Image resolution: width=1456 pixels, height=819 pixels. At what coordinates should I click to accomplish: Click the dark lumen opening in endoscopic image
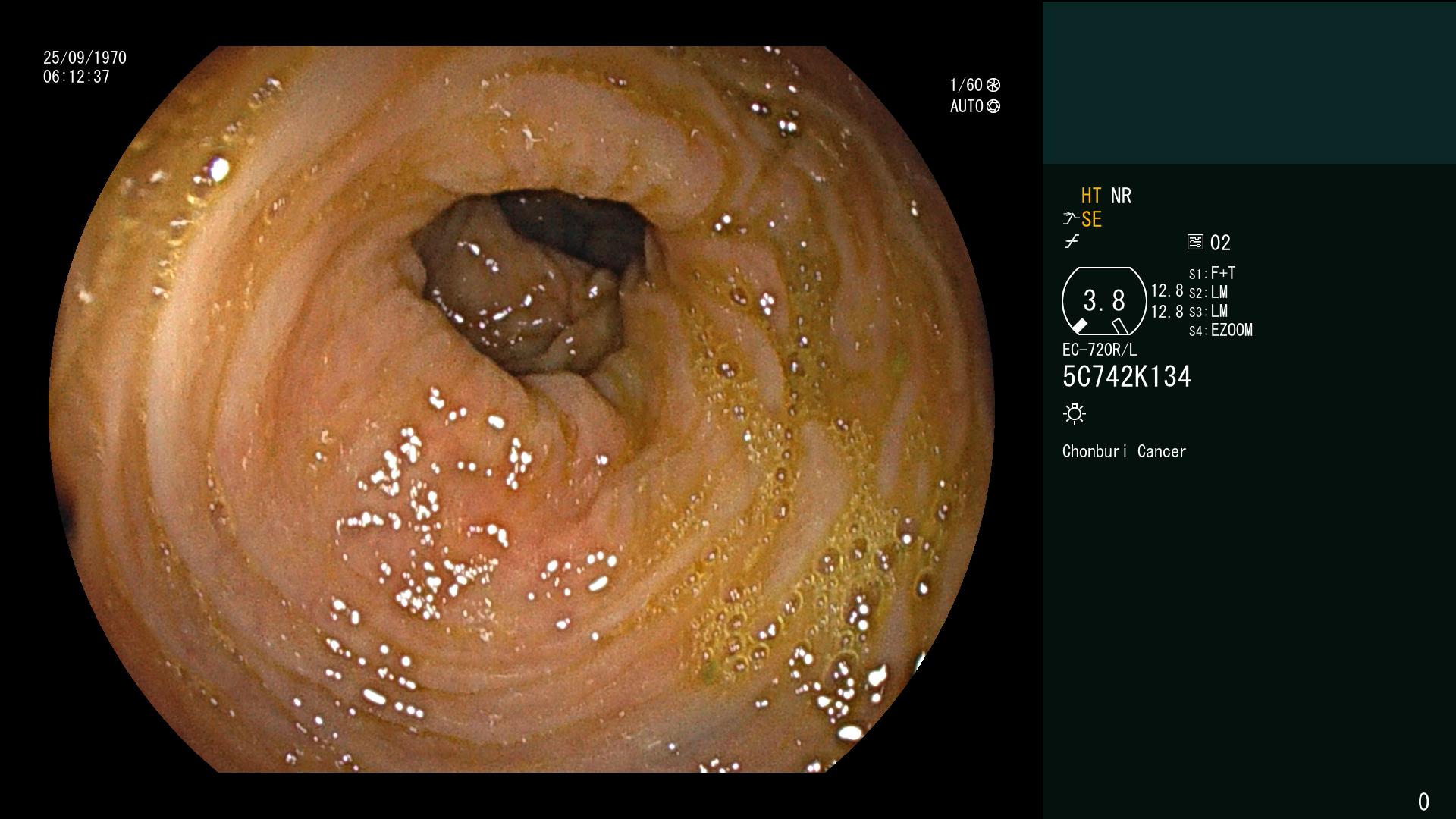pyautogui.click(x=531, y=281)
